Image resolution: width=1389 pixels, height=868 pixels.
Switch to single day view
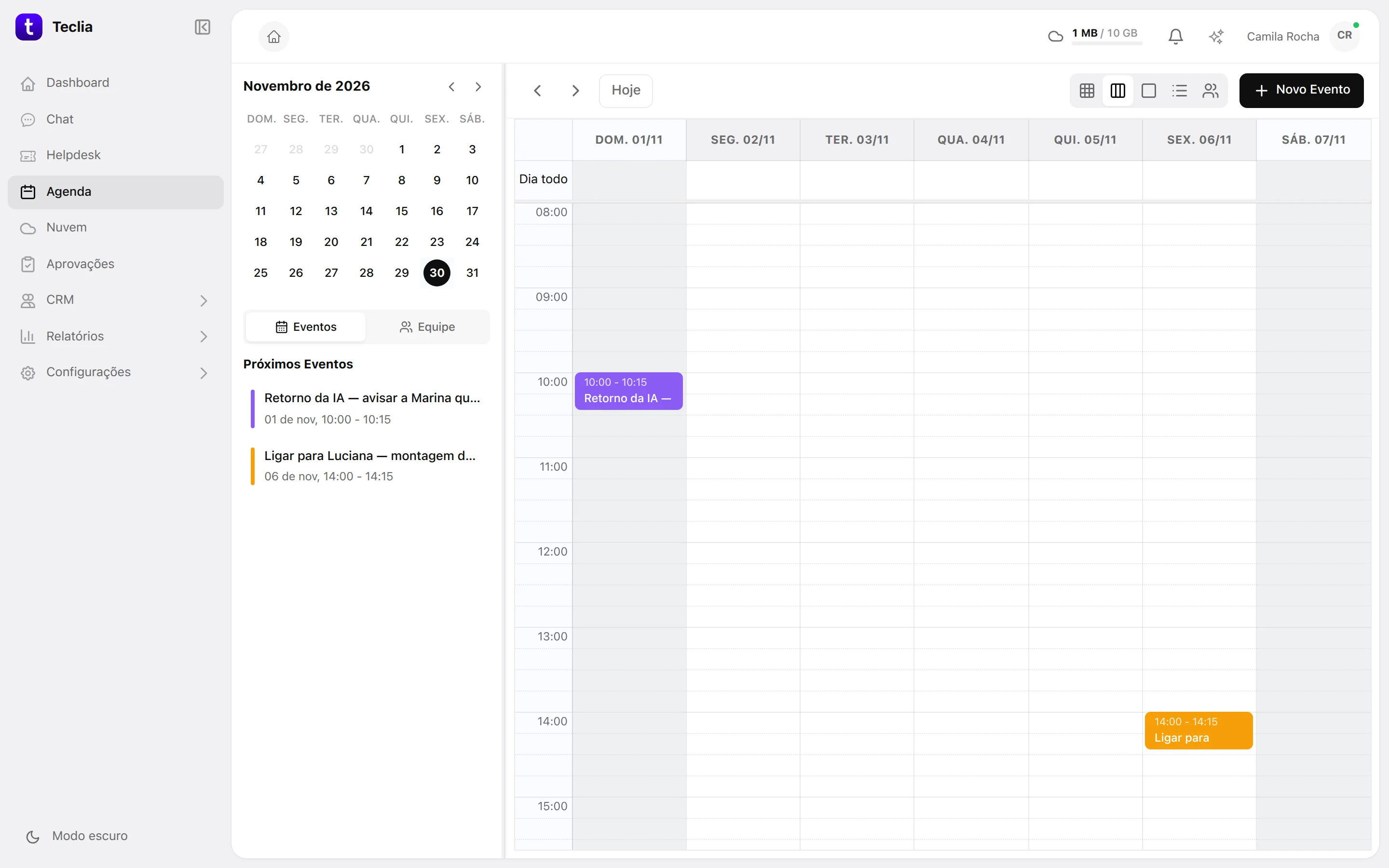pos(1148,91)
